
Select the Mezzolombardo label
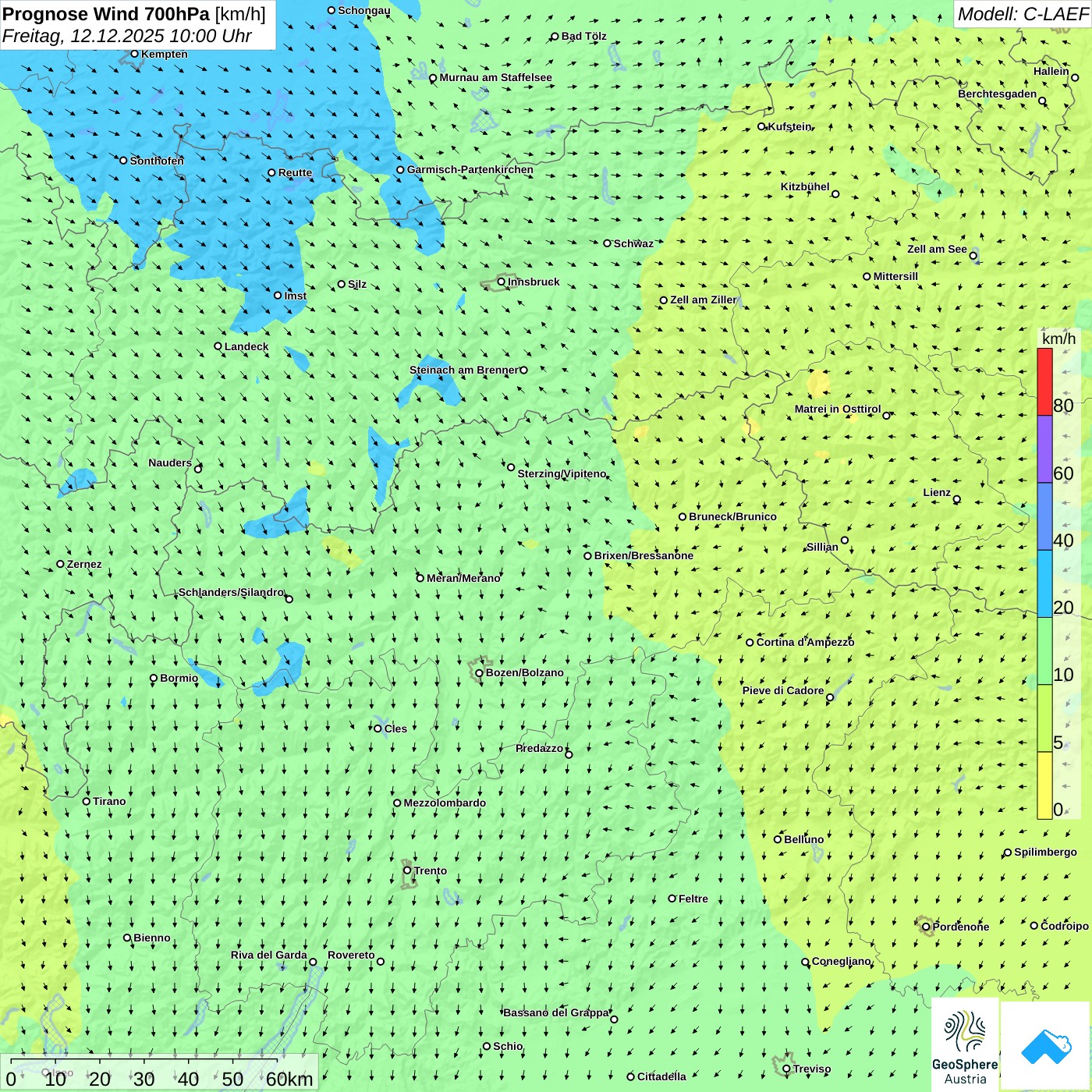(x=445, y=803)
